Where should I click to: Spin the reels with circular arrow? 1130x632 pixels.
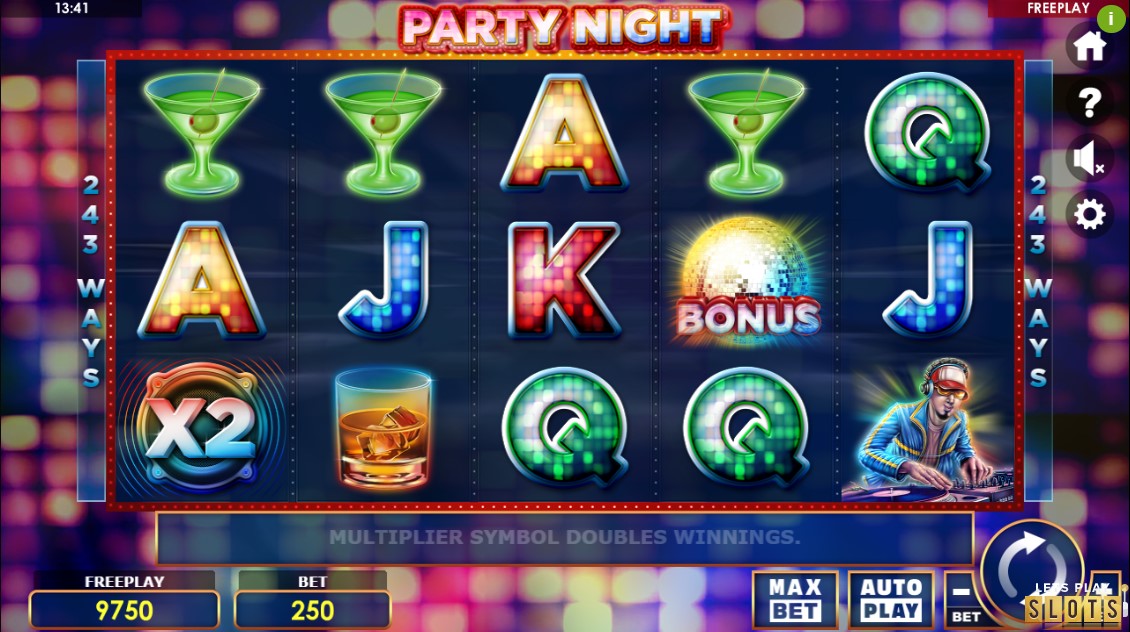pos(1032,568)
